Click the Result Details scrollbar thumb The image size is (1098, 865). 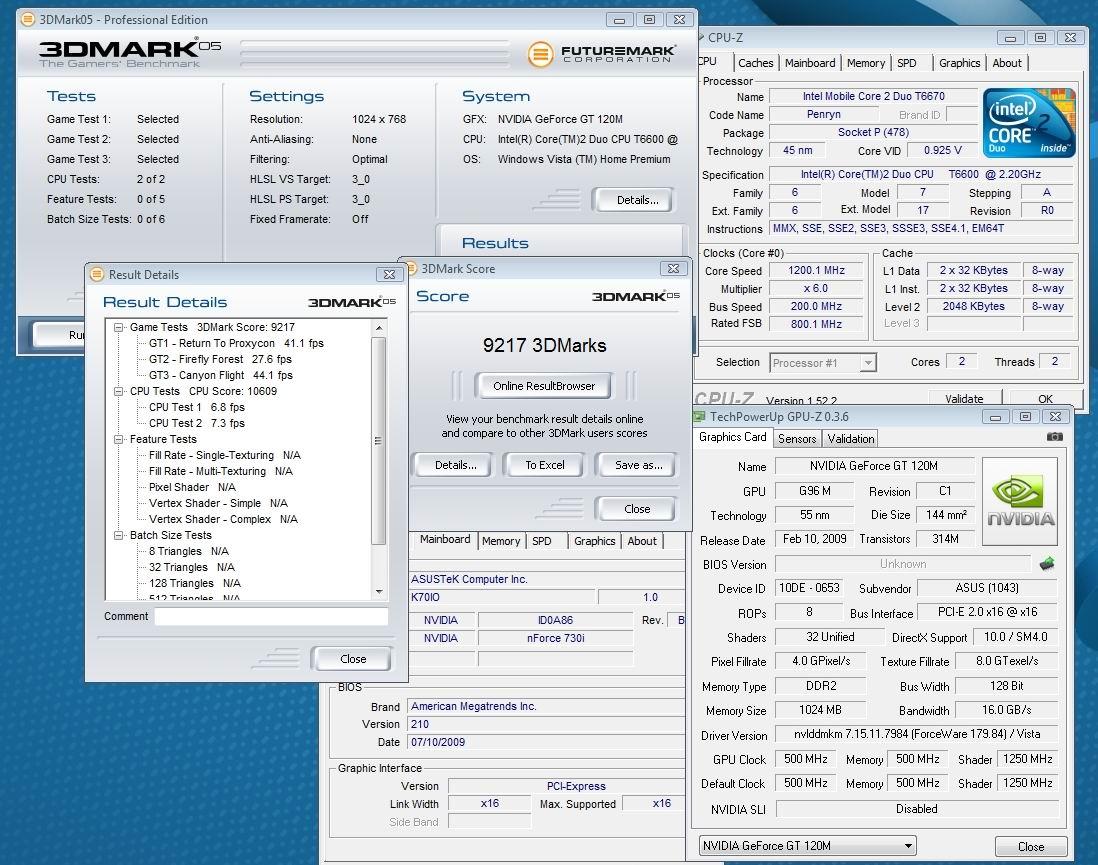coord(379,441)
